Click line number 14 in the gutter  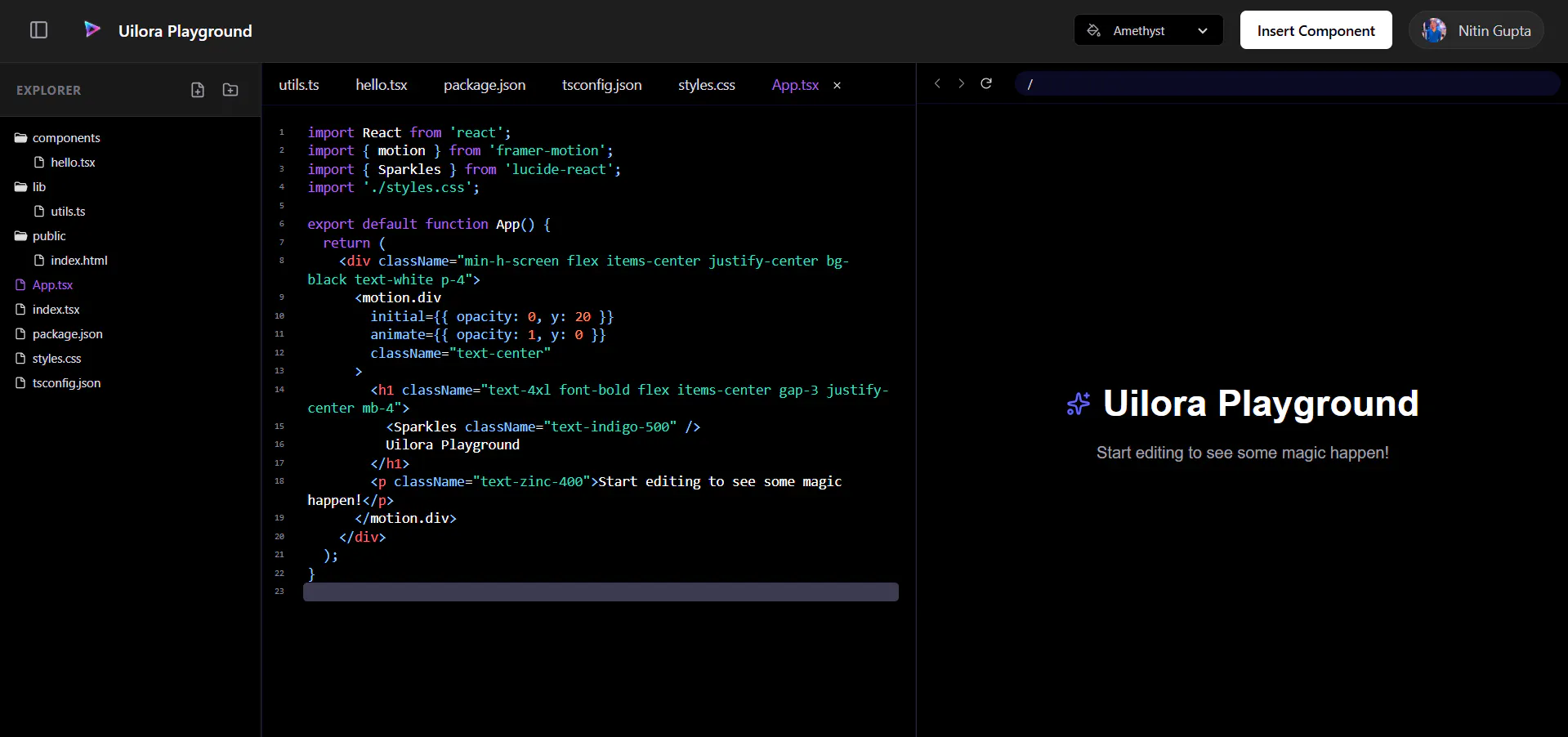pos(279,390)
